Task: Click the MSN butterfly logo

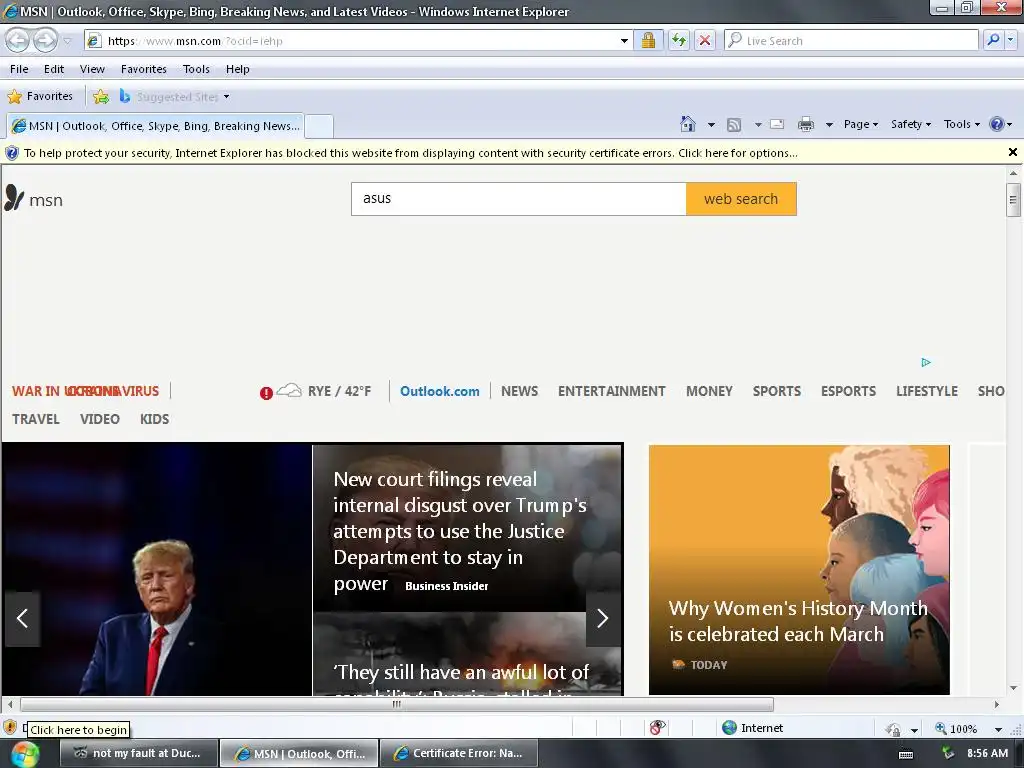Action: 33,199
